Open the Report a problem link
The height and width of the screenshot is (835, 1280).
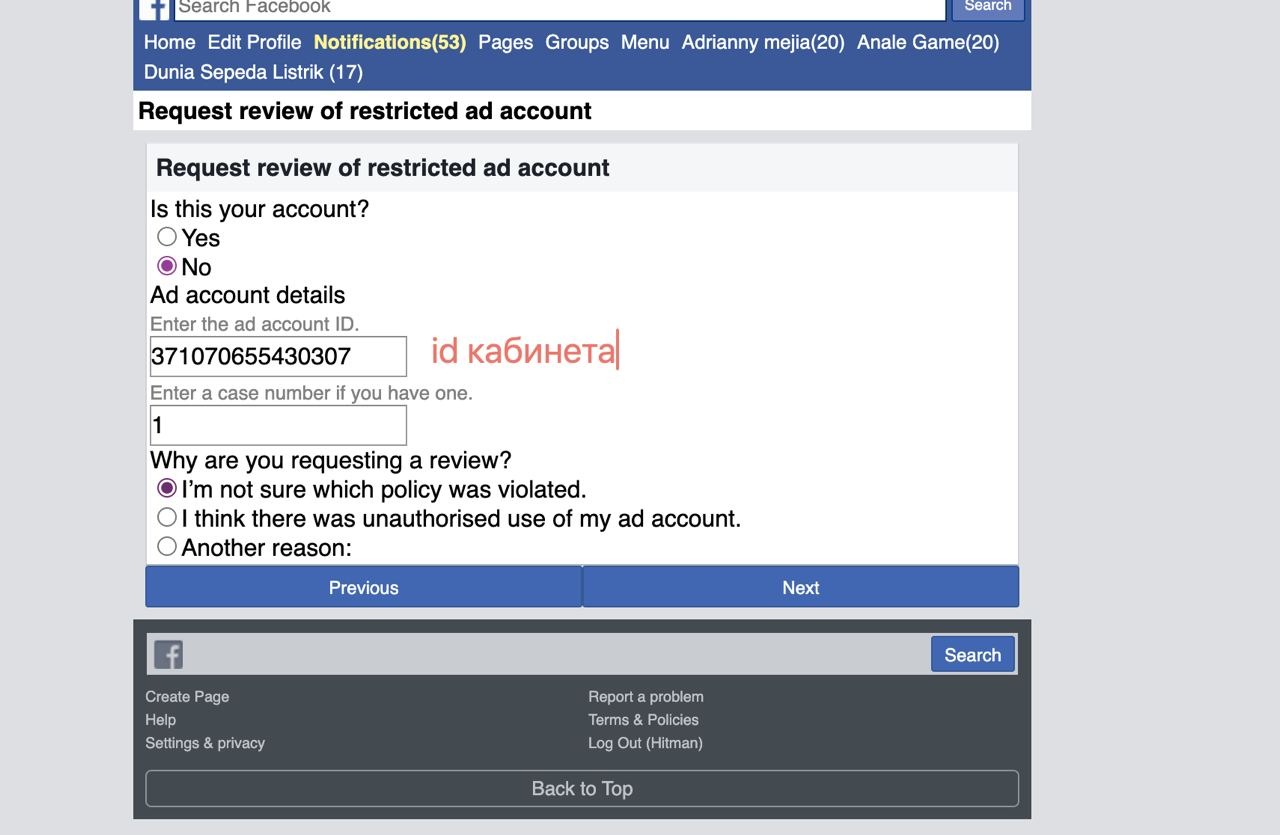point(646,696)
